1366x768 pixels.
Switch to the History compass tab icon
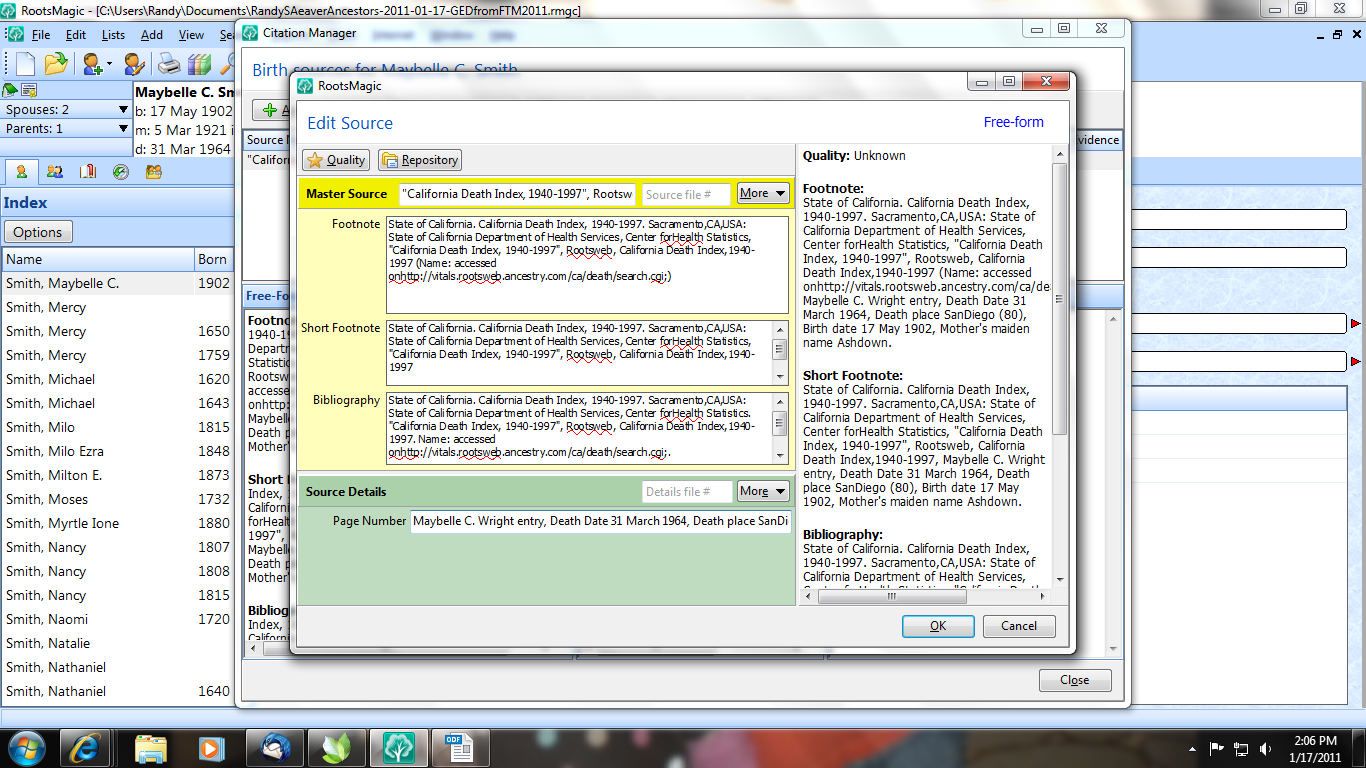click(x=121, y=172)
